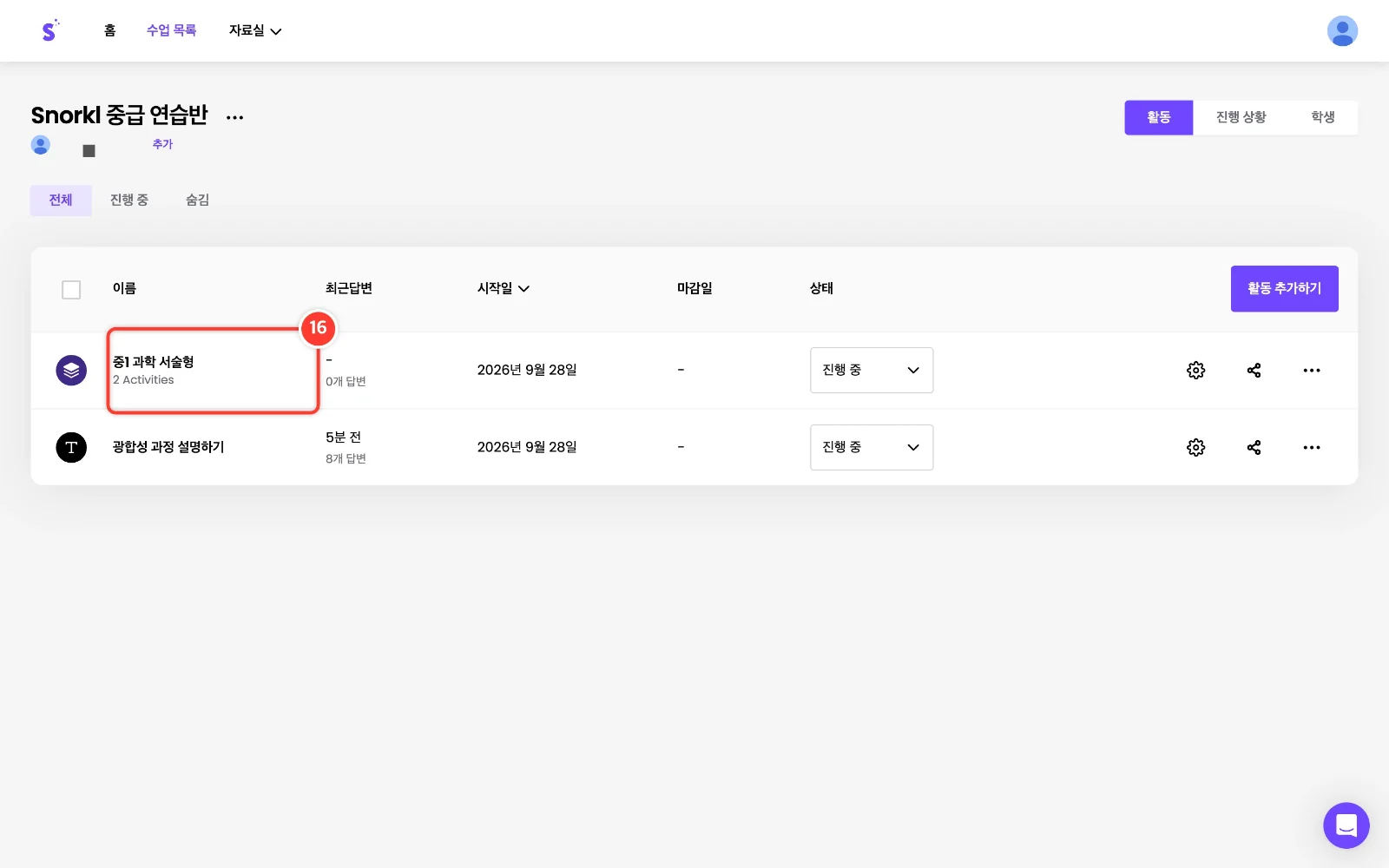Click the teacher avatar under class title
Viewport: 1389px width, 868px height.
click(x=41, y=144)
